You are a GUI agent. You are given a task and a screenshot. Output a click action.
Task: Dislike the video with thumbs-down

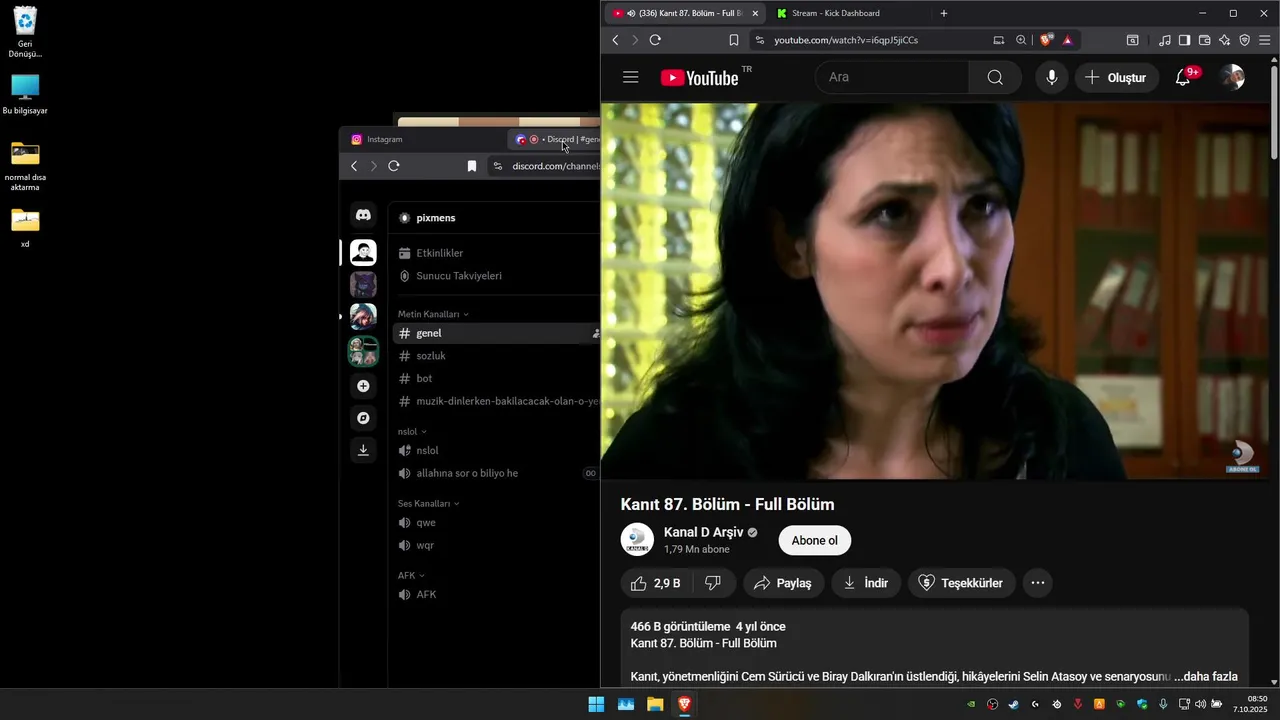point(713,583)
